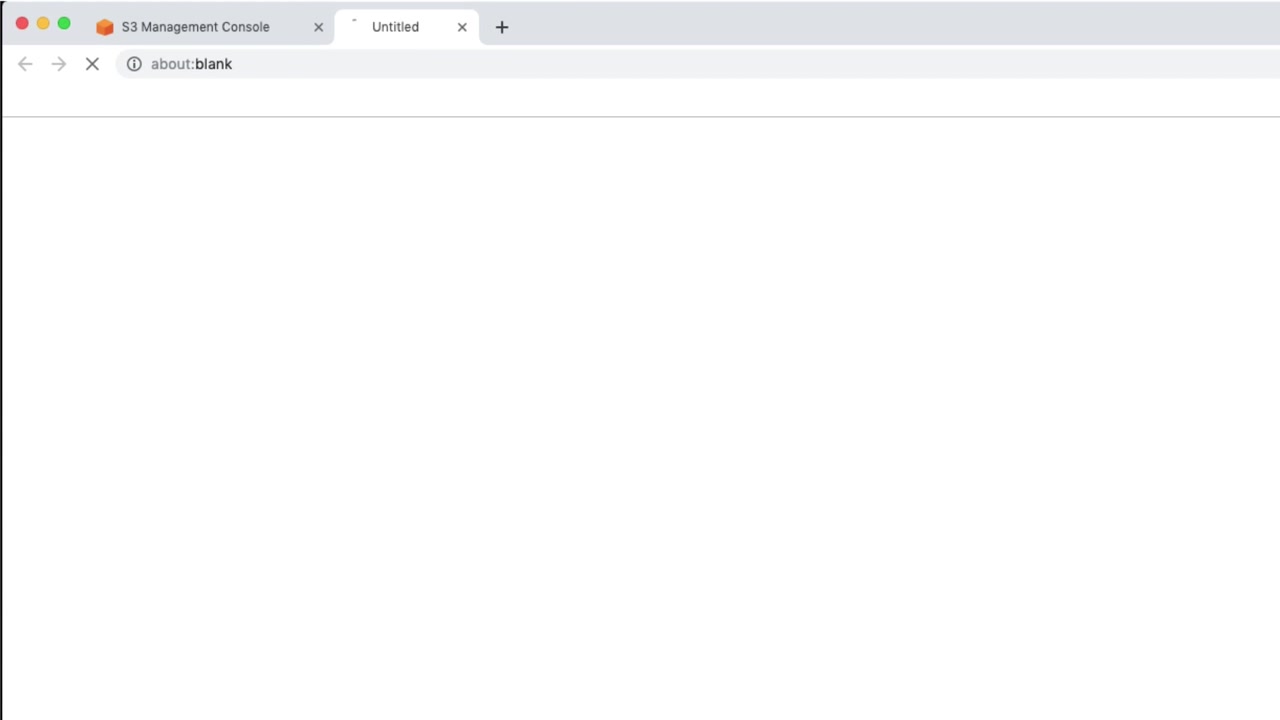This screenshot has width=1280, height=720.
Task: Go forward using the forward arrow
Action: (59, 64)
